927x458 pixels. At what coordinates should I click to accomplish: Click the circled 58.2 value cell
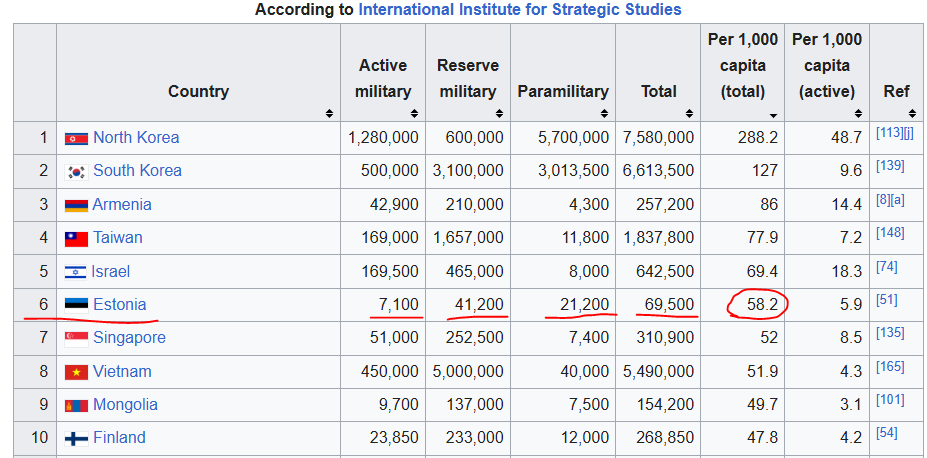[758, 305]
